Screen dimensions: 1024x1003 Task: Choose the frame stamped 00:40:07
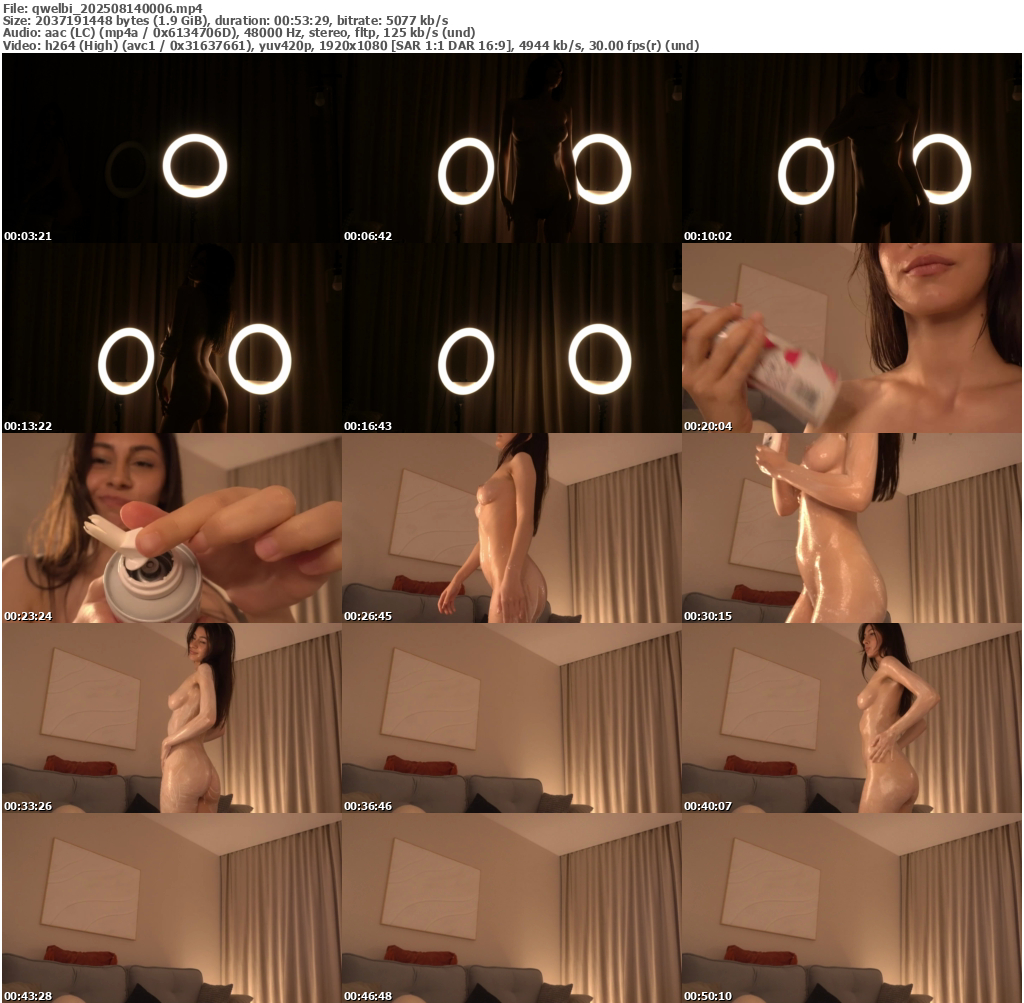click(852, 718)
